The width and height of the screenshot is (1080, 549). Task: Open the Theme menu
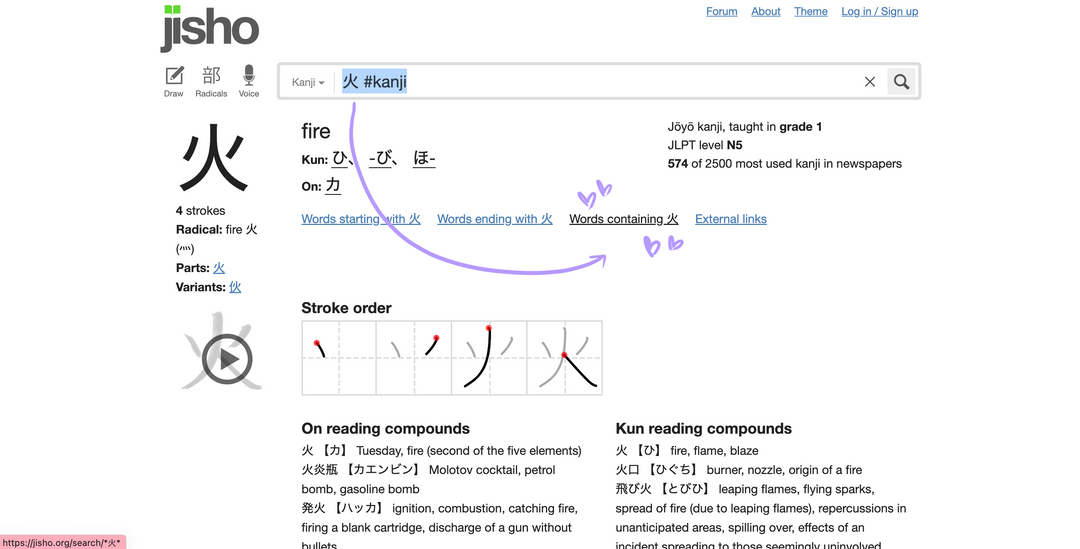click(811, 12)
